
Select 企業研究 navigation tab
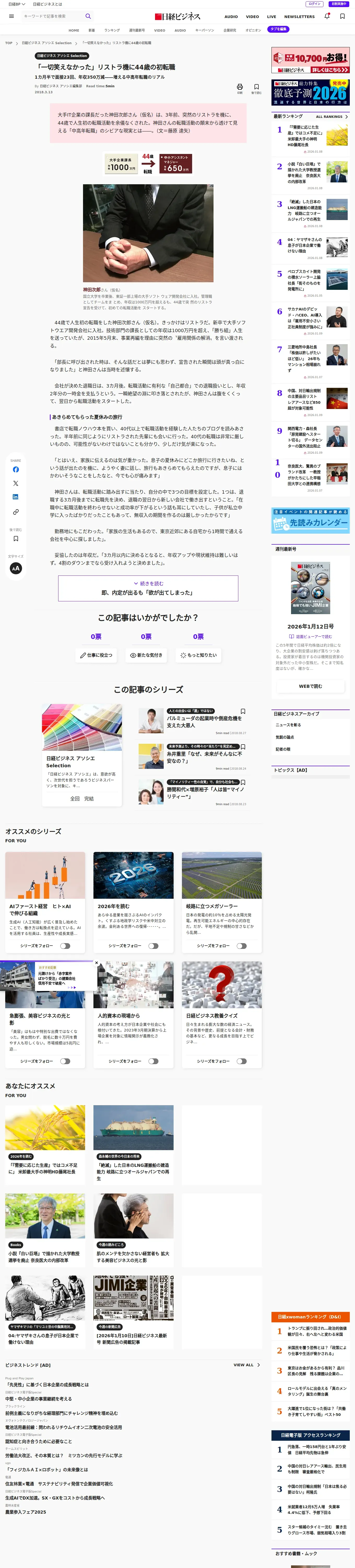pyautogui.click(x=230, y=30)
